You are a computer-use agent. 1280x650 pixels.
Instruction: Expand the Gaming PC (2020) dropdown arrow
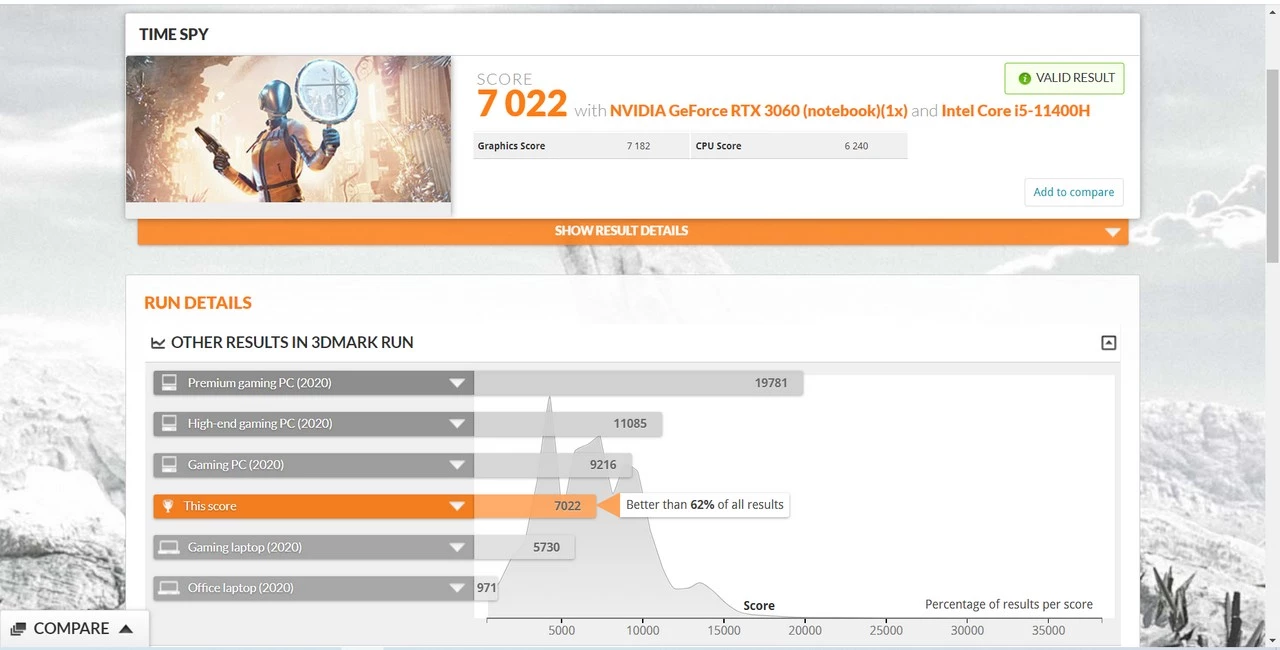(x=457, y=465)
